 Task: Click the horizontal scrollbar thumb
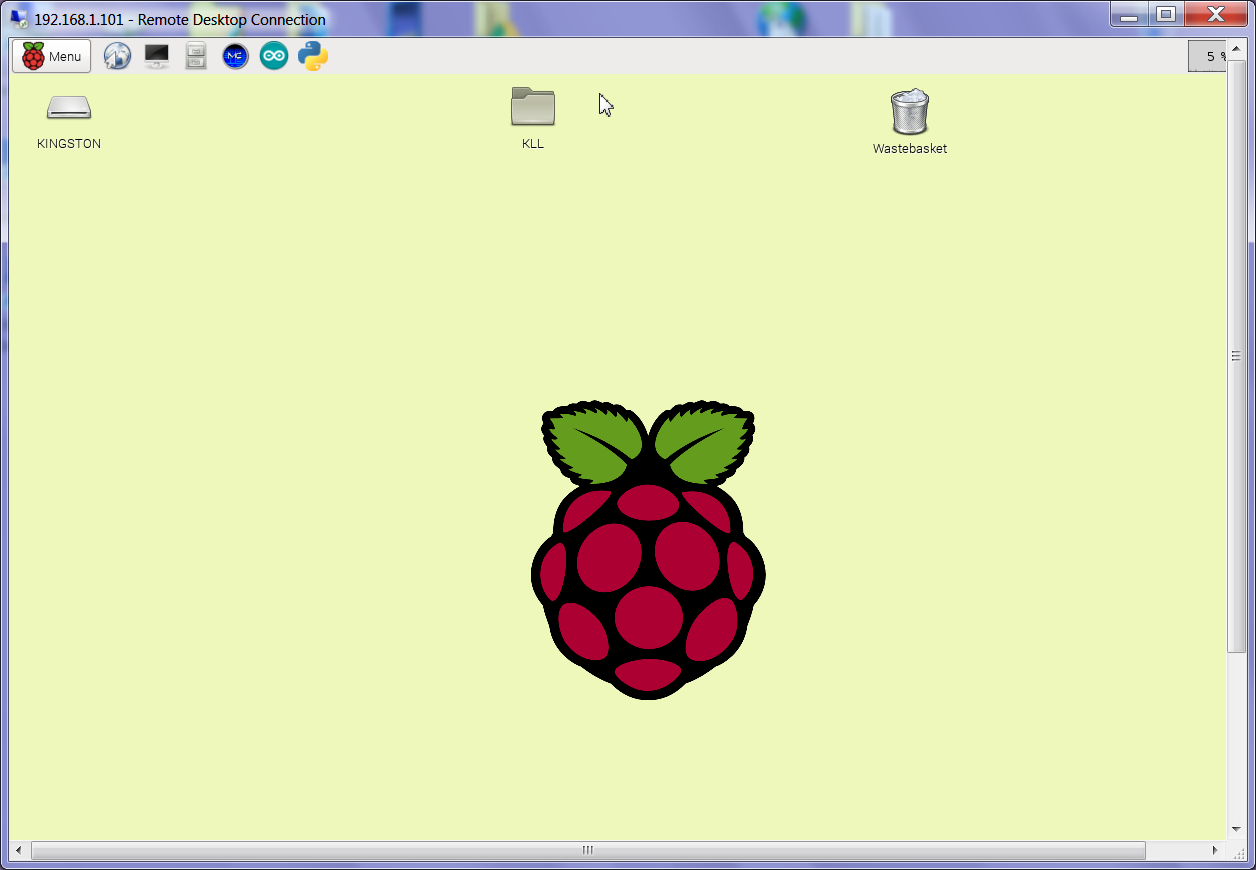coord(588,850)
